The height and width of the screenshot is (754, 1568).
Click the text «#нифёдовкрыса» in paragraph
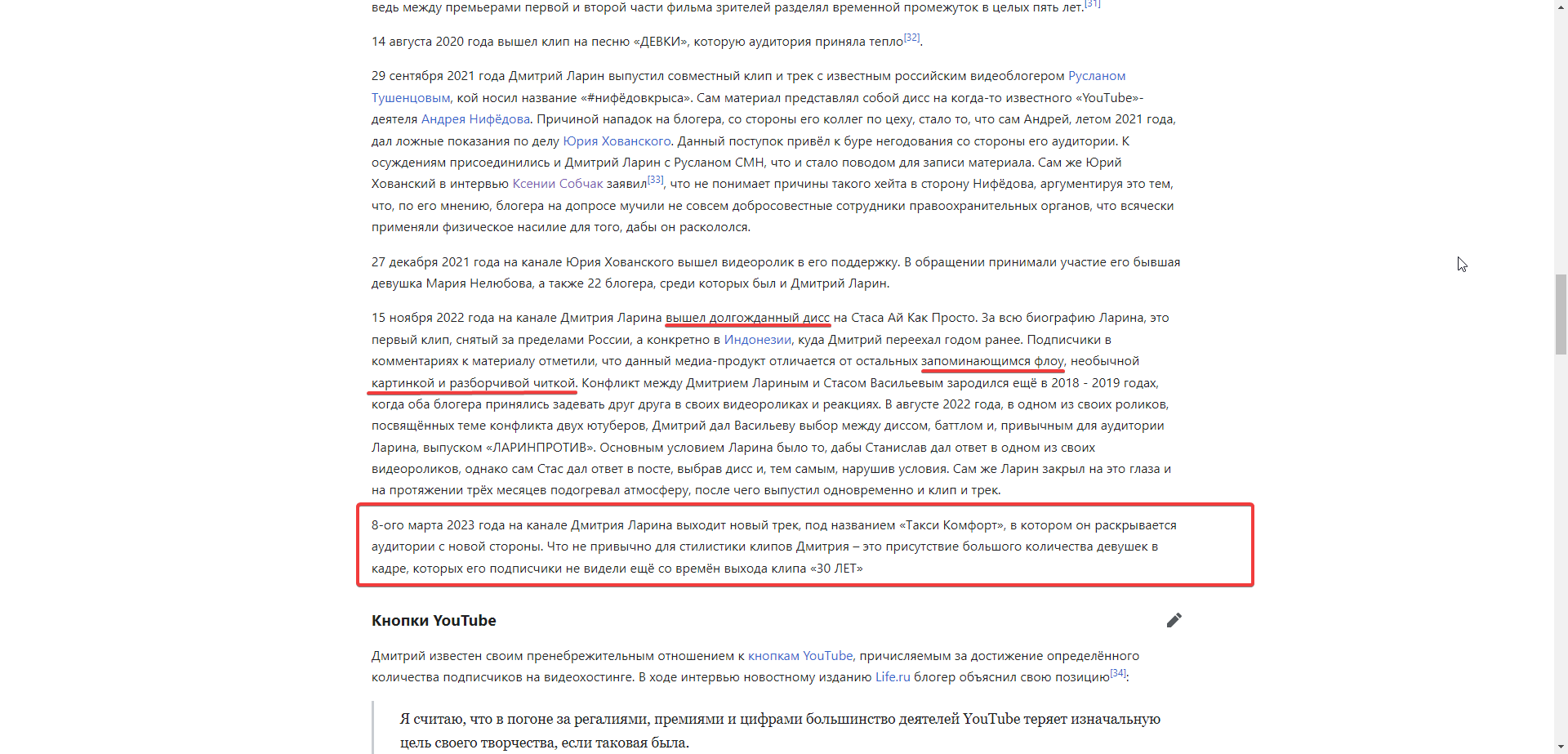point(636,98)
